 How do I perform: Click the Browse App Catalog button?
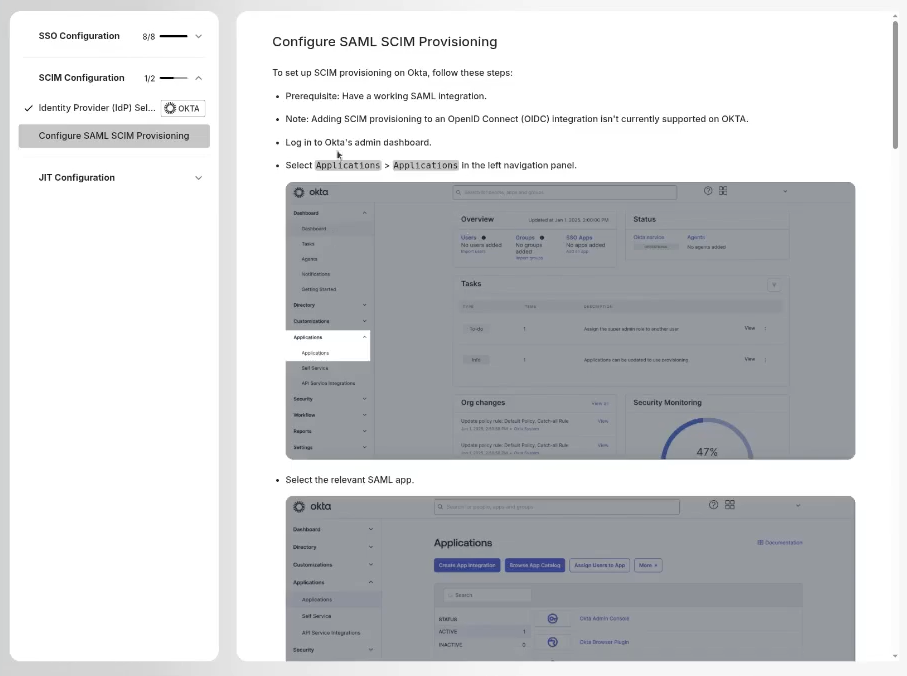(x=535, y=565)
